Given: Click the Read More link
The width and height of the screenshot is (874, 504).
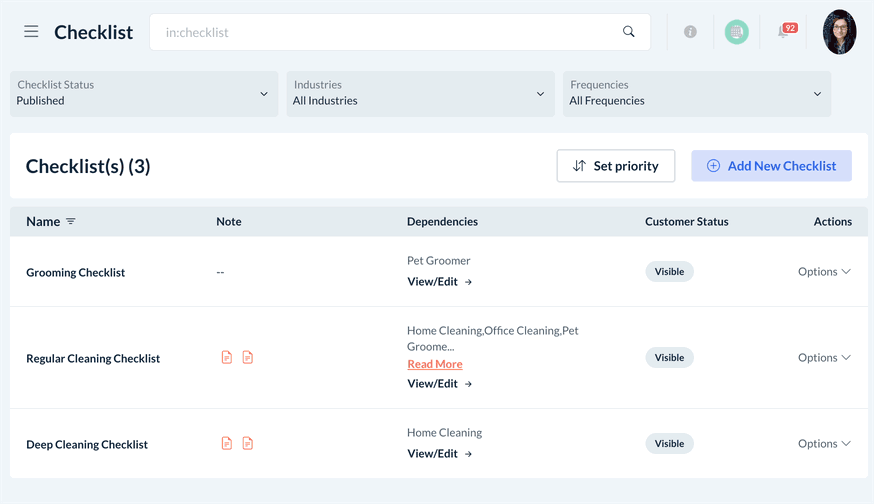Looking at the screenshot, I should pos(435,364).
